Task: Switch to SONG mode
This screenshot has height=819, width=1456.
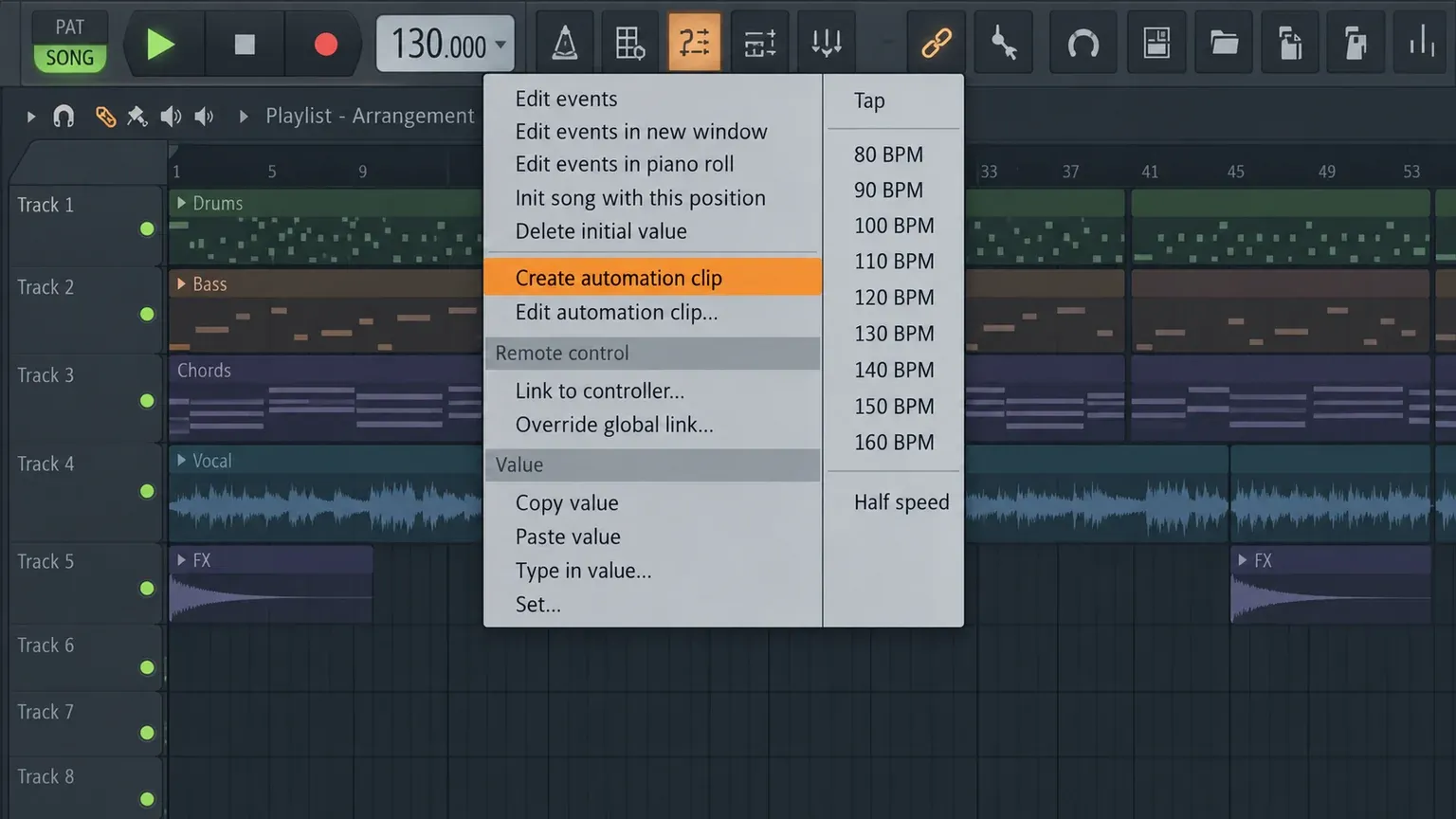Action: point(69,58)
